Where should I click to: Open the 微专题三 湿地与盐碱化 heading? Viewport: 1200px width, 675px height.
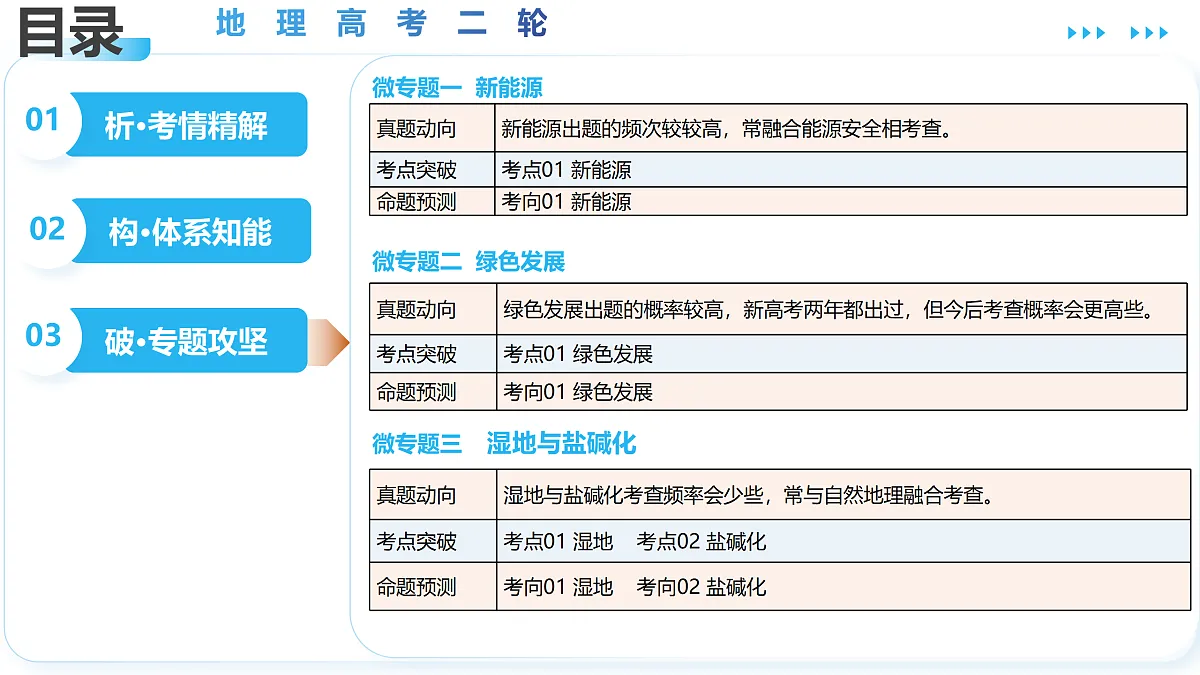[x=504, y=443]
